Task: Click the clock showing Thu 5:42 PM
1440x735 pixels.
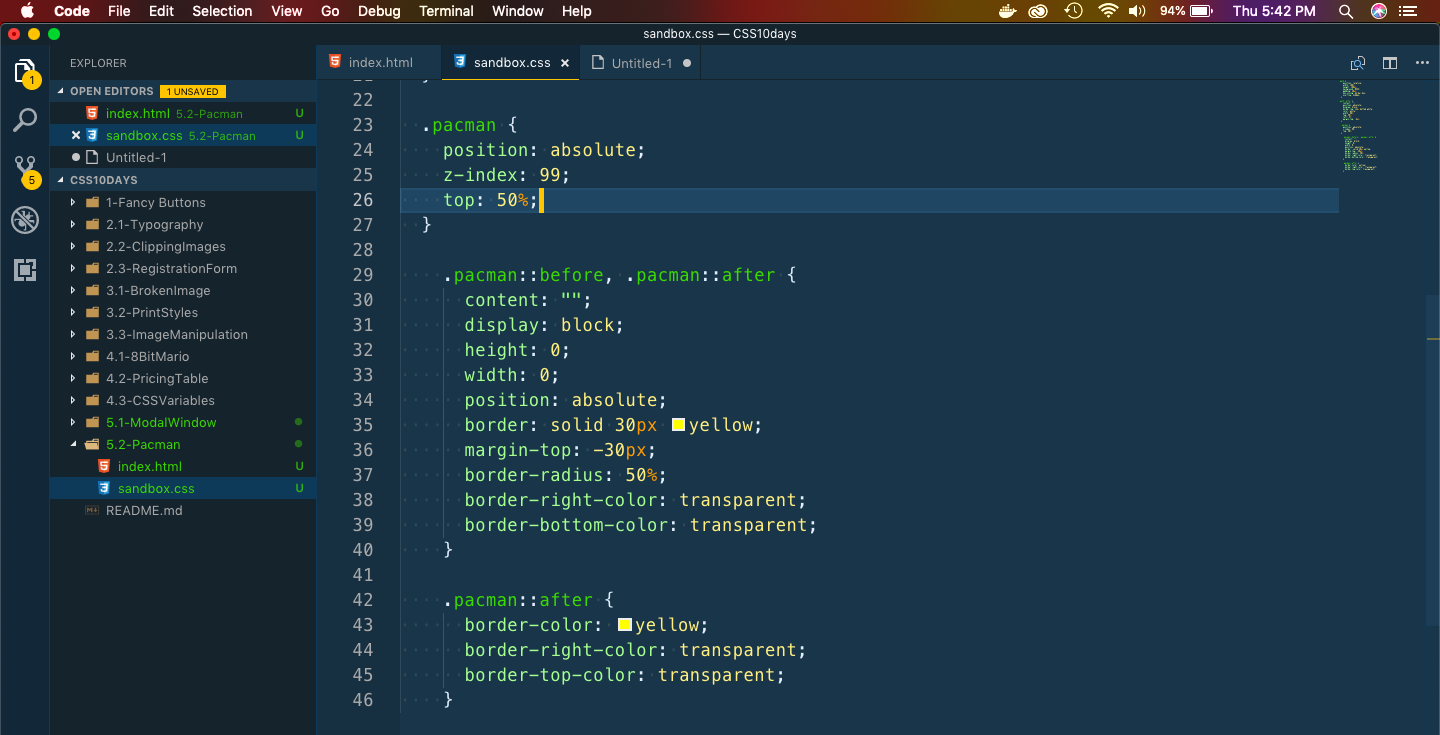Action: pyautogui.click(x=1274, y=11)
